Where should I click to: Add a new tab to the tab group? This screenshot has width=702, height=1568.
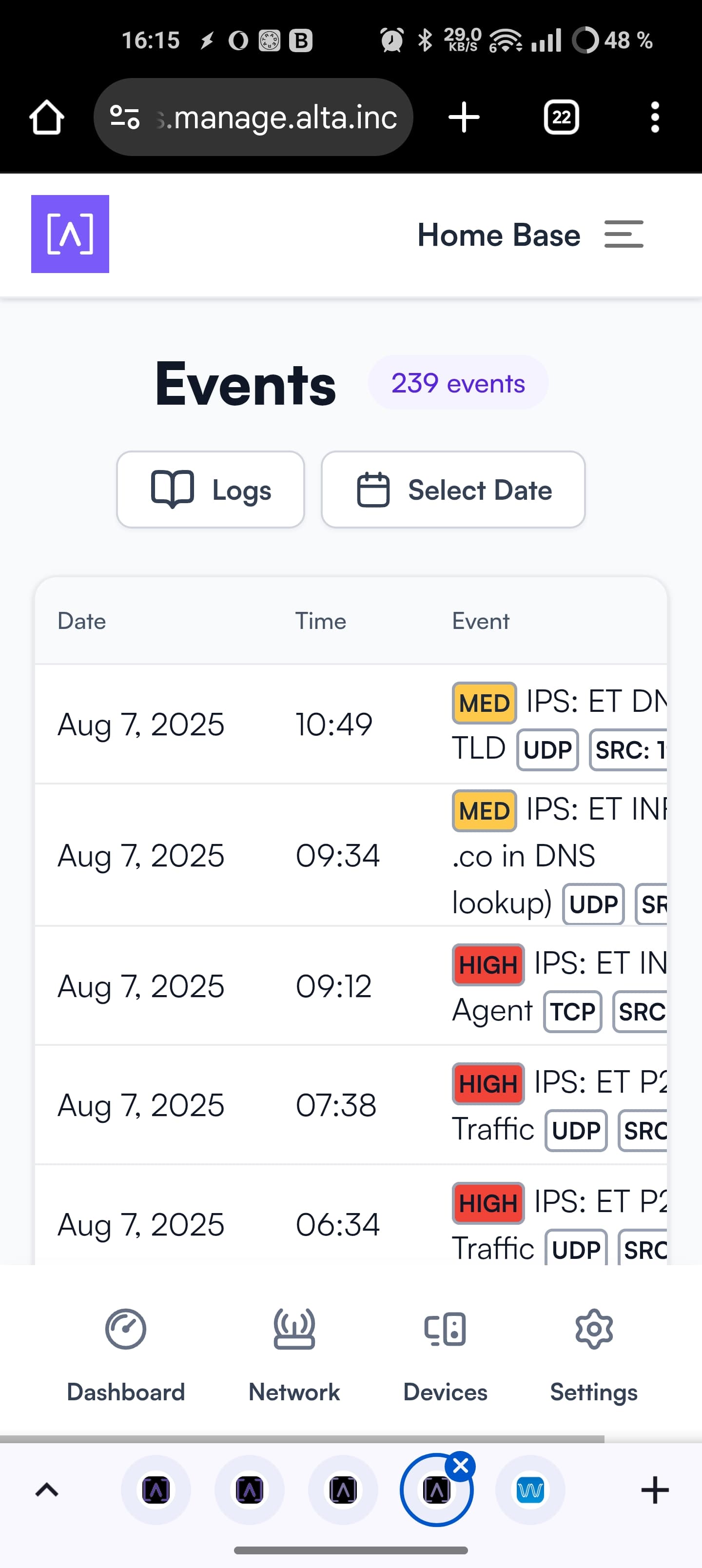pos(655,1490)
